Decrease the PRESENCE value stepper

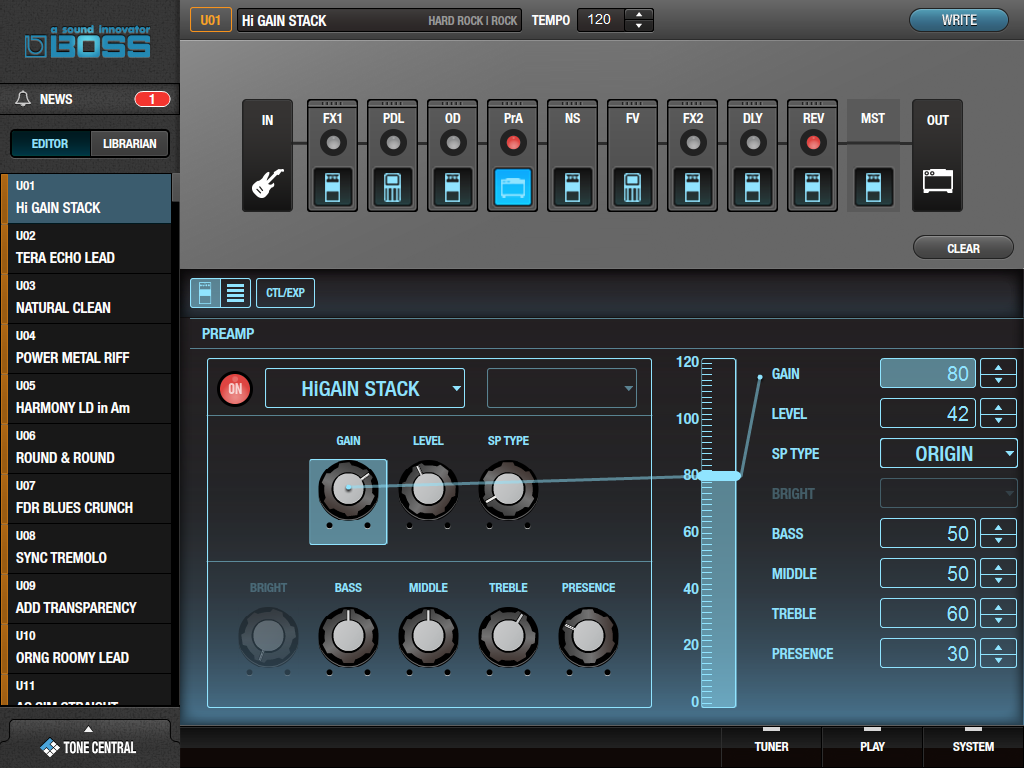coord(998,660)
